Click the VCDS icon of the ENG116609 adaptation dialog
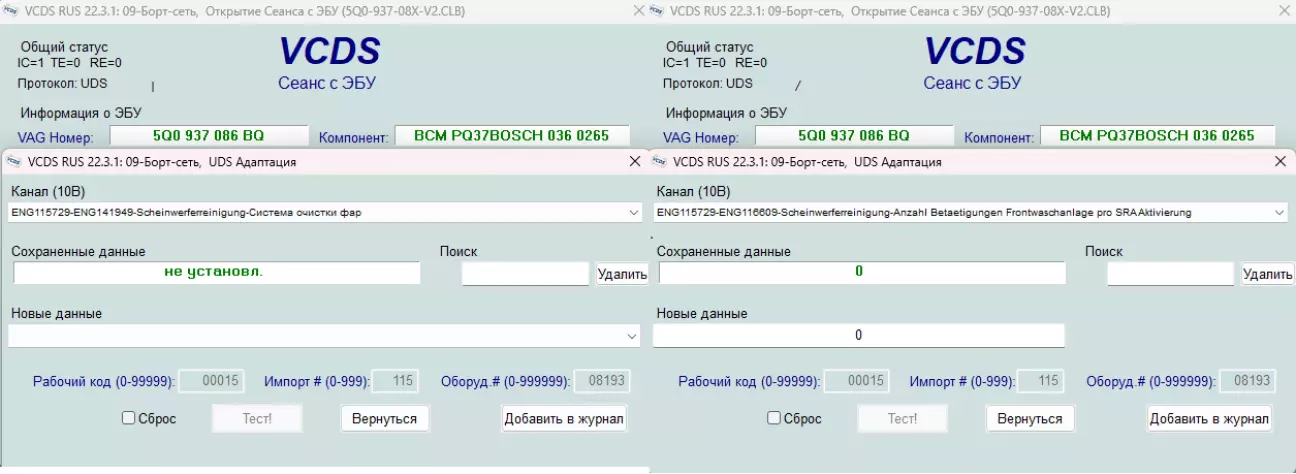 (x=659, y=161)
